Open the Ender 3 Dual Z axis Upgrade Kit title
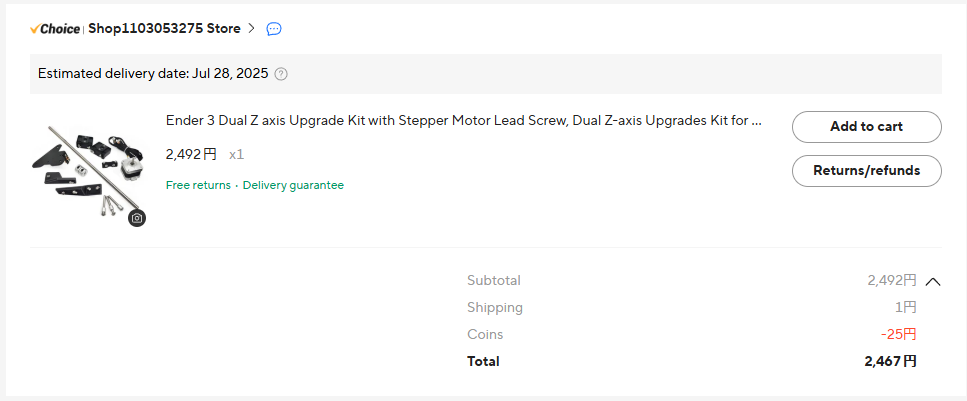This screenshot has height=401, width=967. tap(464, 121)
